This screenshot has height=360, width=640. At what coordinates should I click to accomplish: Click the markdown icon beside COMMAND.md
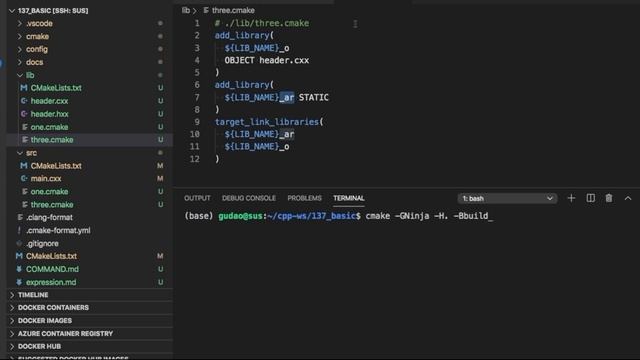[x=19, y=269]
